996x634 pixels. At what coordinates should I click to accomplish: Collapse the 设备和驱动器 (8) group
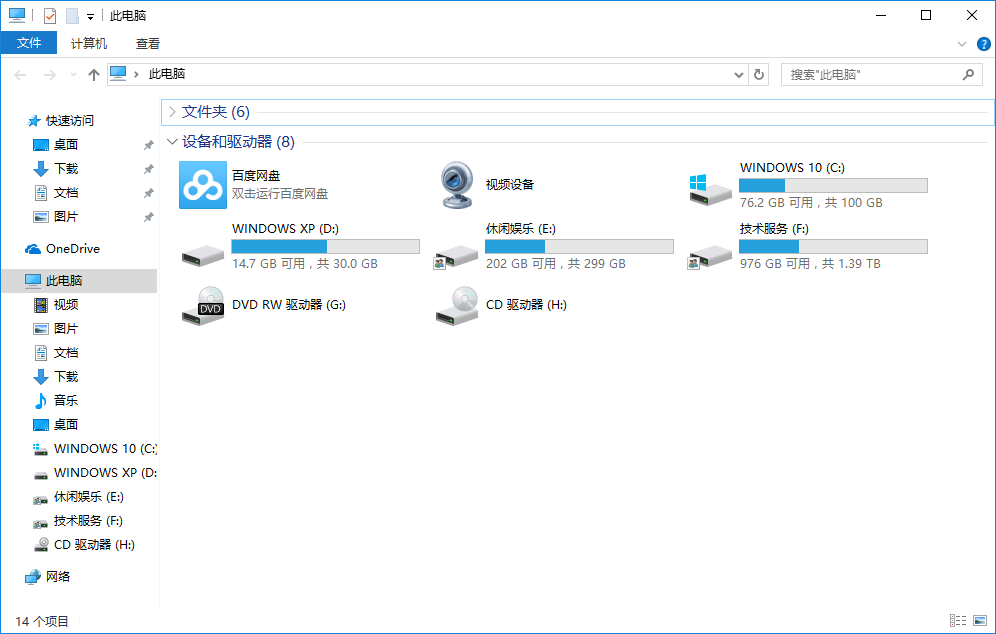point(173,142)
